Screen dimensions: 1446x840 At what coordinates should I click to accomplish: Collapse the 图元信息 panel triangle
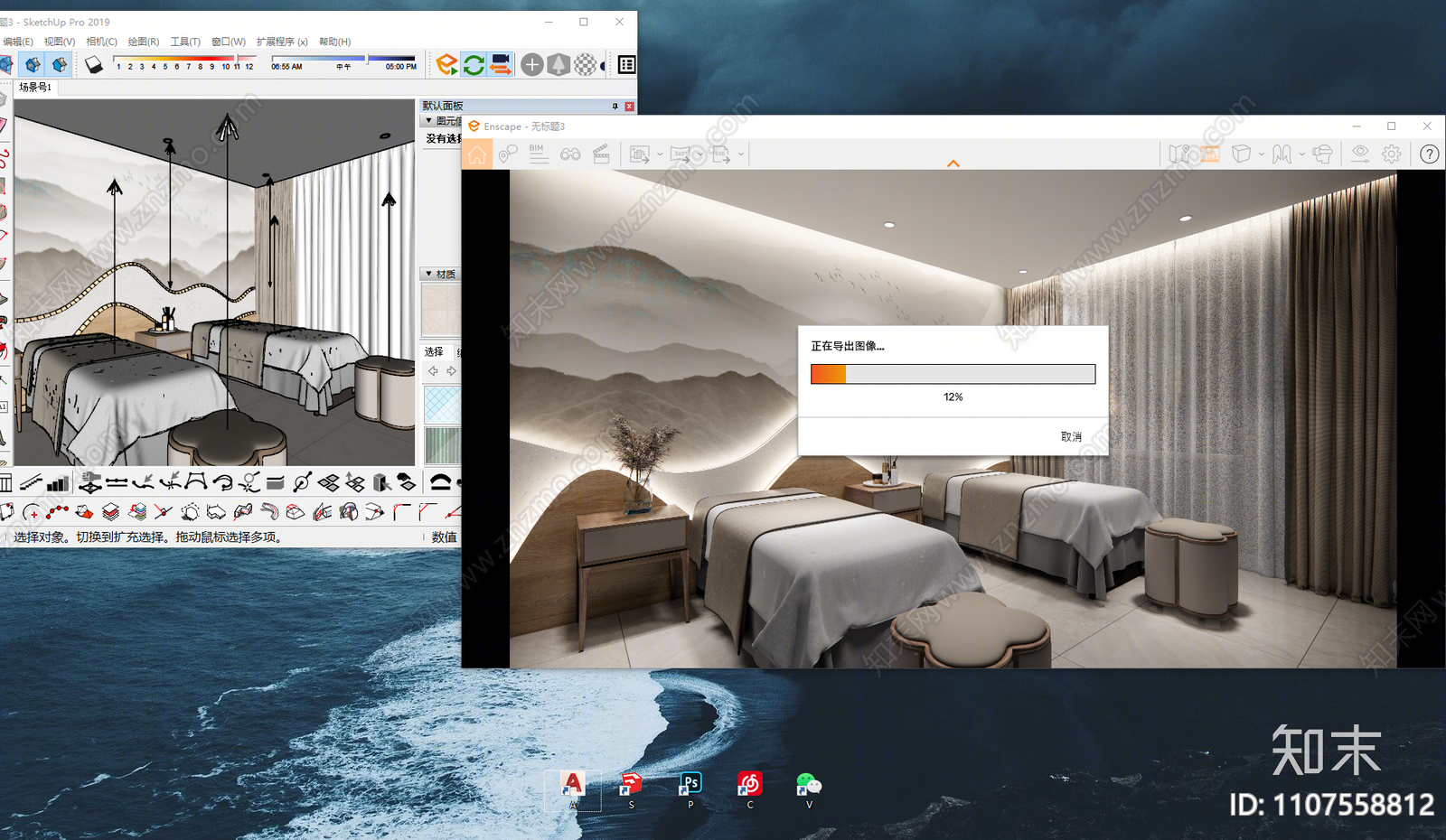(428, 120)
